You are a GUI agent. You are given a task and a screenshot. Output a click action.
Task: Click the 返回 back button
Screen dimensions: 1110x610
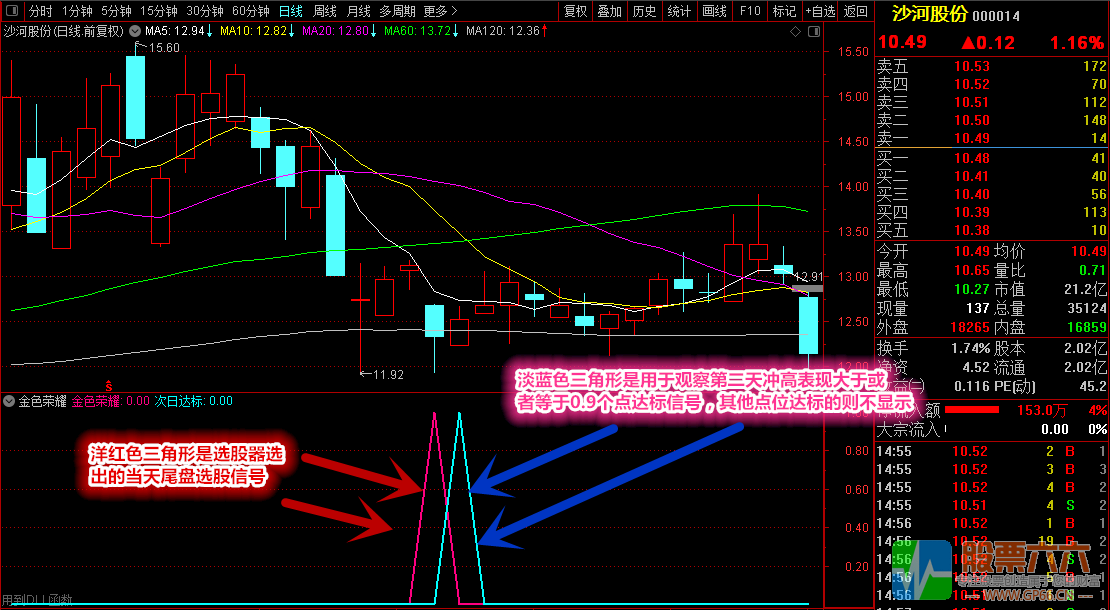coord(856,12)
